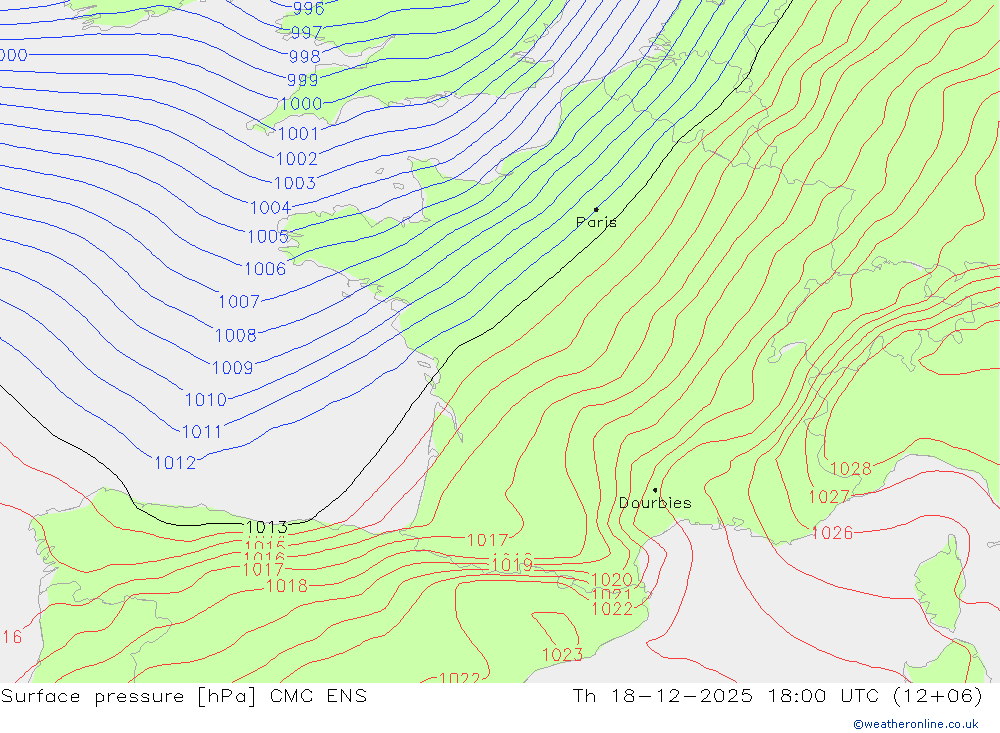Pick the 1003 isobar value
1000x733 pixels.
295,184
